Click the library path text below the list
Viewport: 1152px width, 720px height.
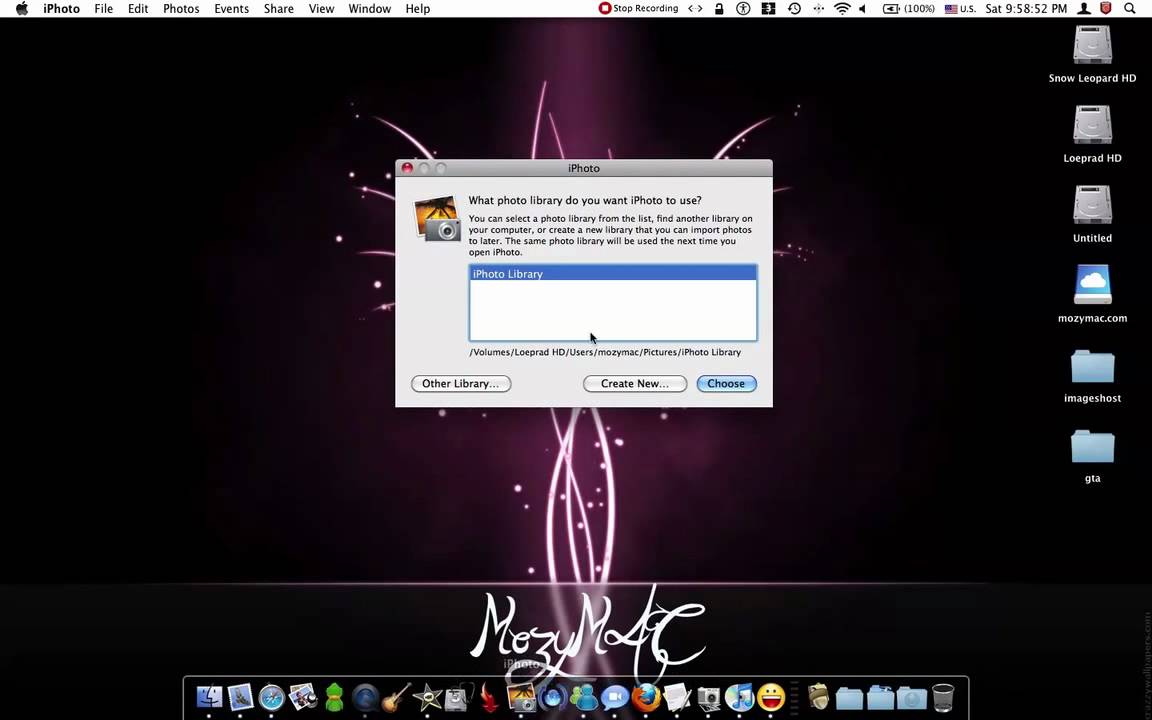click(x=605, y=352)
